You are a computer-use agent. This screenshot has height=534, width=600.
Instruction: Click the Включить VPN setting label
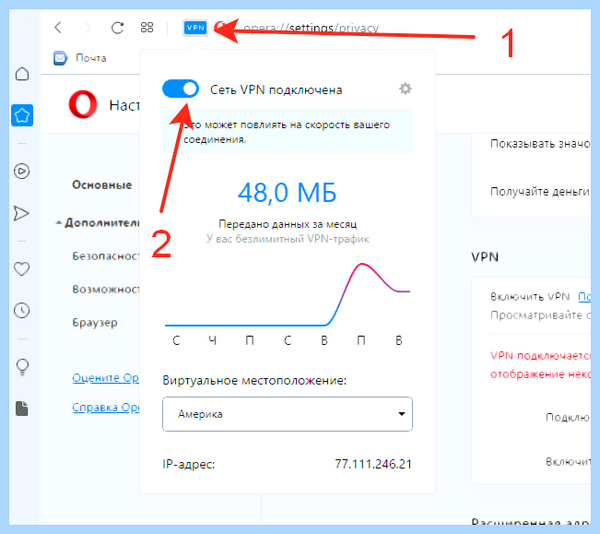pyautogui.click(x=530, y=296)
